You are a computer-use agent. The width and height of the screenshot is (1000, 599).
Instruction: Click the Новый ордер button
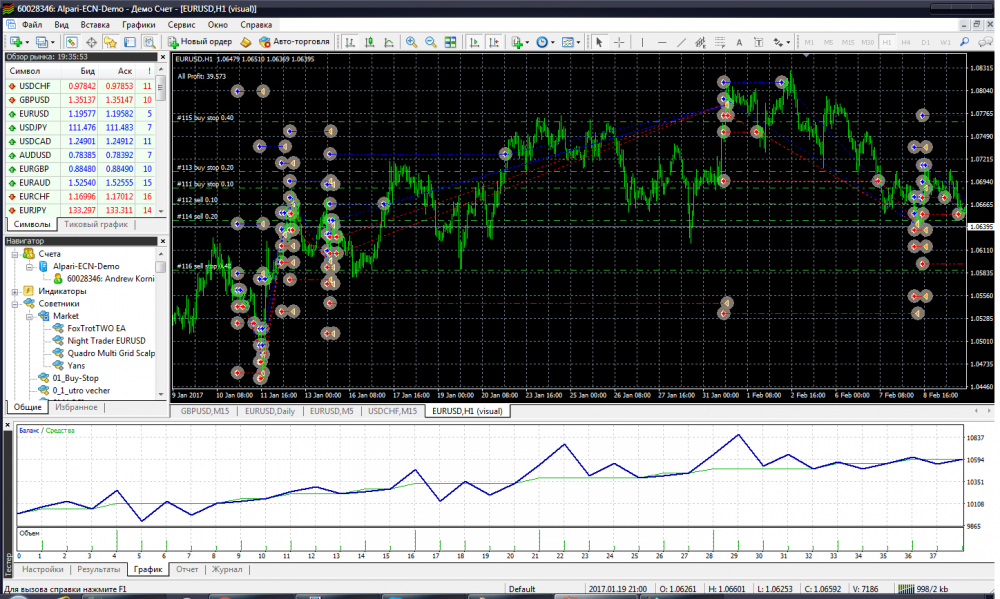pyautogui.click(x=200, y=42)
